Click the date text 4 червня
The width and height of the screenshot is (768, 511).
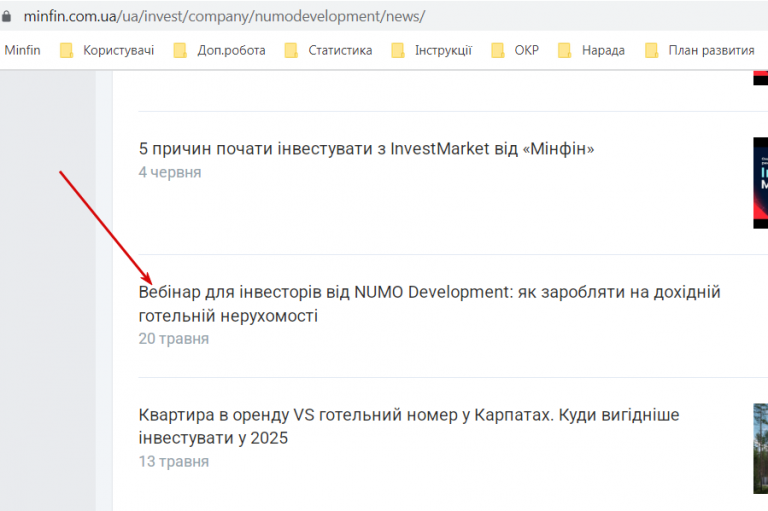170,172
